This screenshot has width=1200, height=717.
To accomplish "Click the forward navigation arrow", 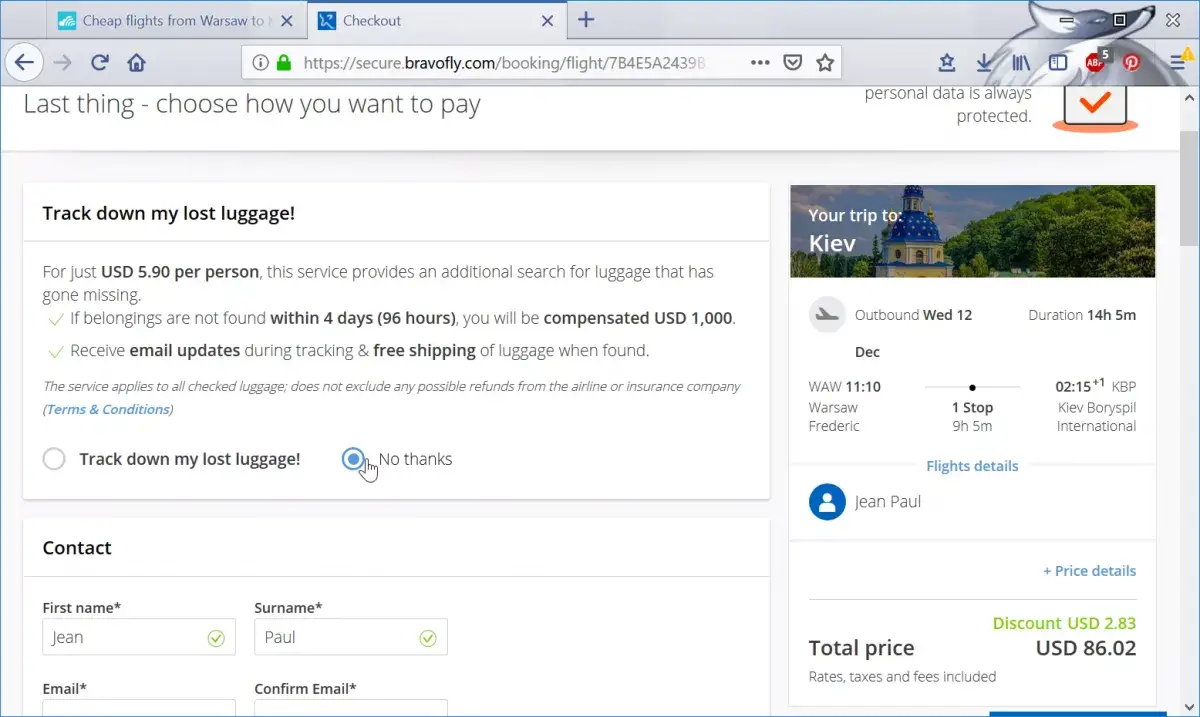I will [x=62, y=62].
